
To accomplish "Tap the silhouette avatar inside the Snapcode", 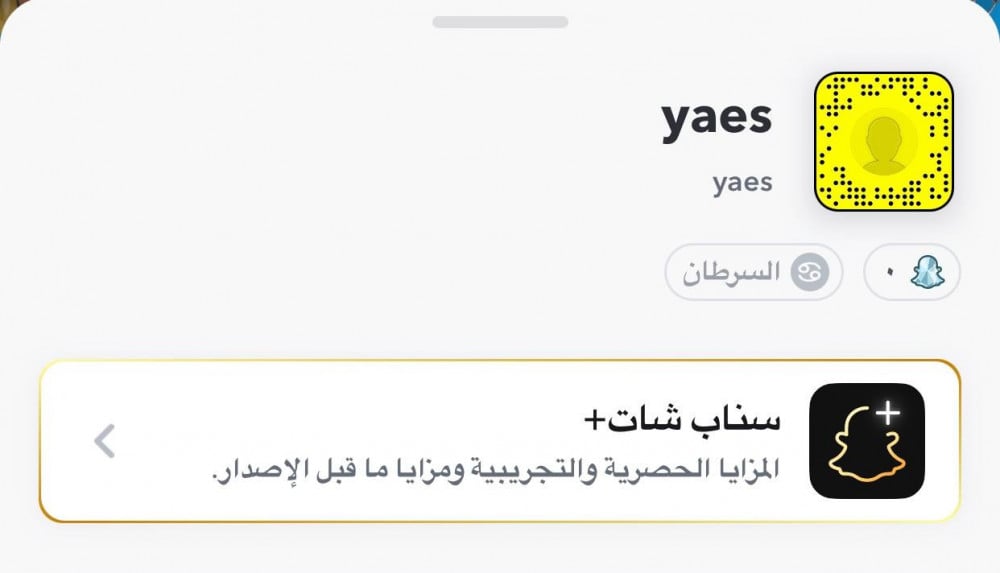I will [x=884, y=142].
